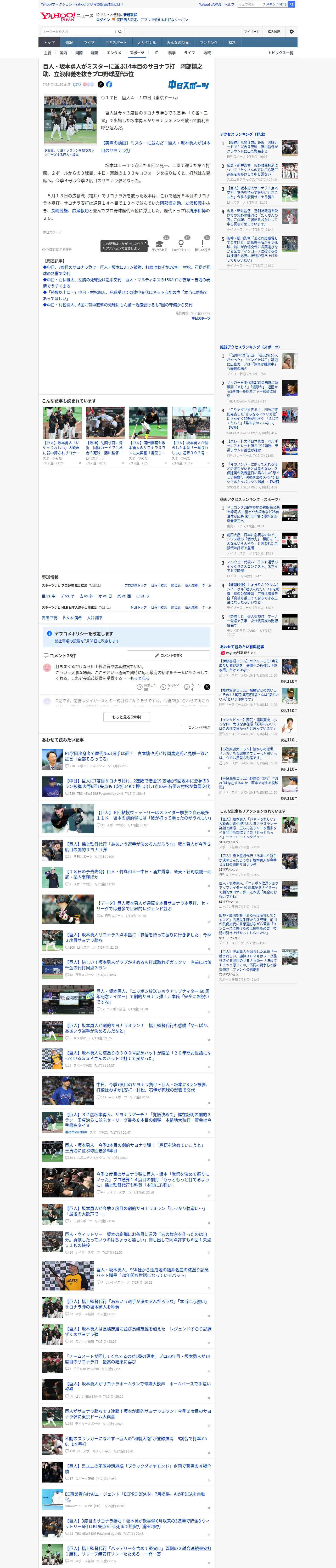Viewport: 336px width, 1568px height.
Task: Select the エンタメ category
Action: click(x=114, y=53)
